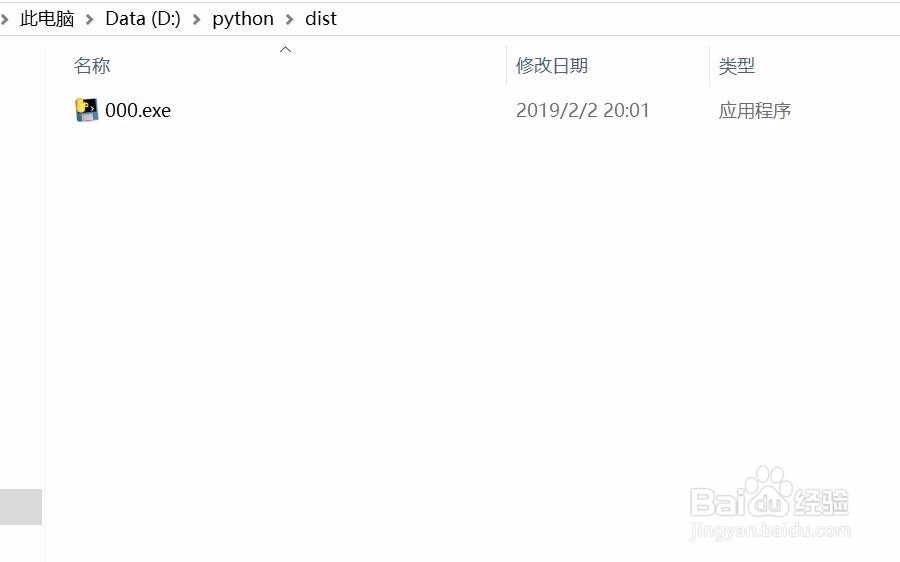Go to the python folder breadcrumb
Screen dimensions: 900x562
tap(243, 19)
